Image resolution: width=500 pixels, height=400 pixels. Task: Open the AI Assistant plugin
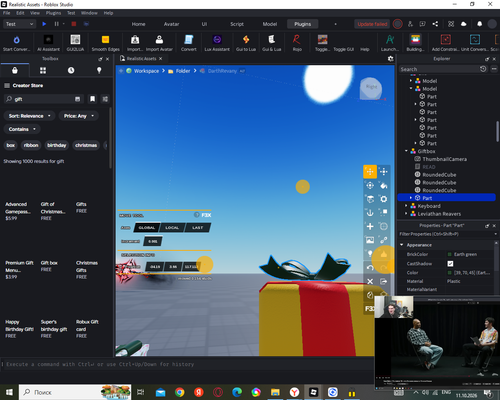click(48, 40)
